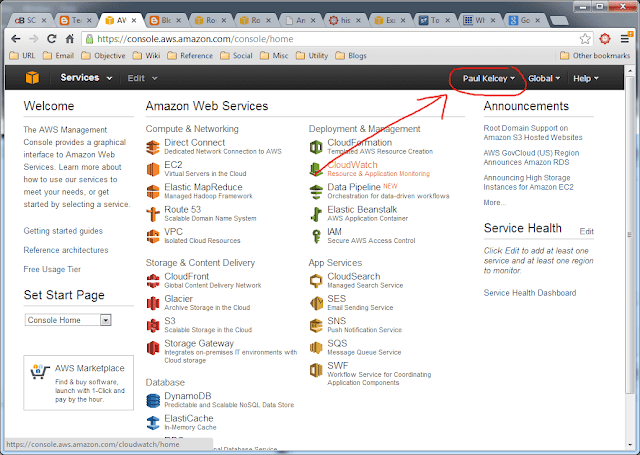Screen dimensions: 640x455
Task: Click the S3 bucket icon
Action: pyautogui.click(x=153, y=326)
